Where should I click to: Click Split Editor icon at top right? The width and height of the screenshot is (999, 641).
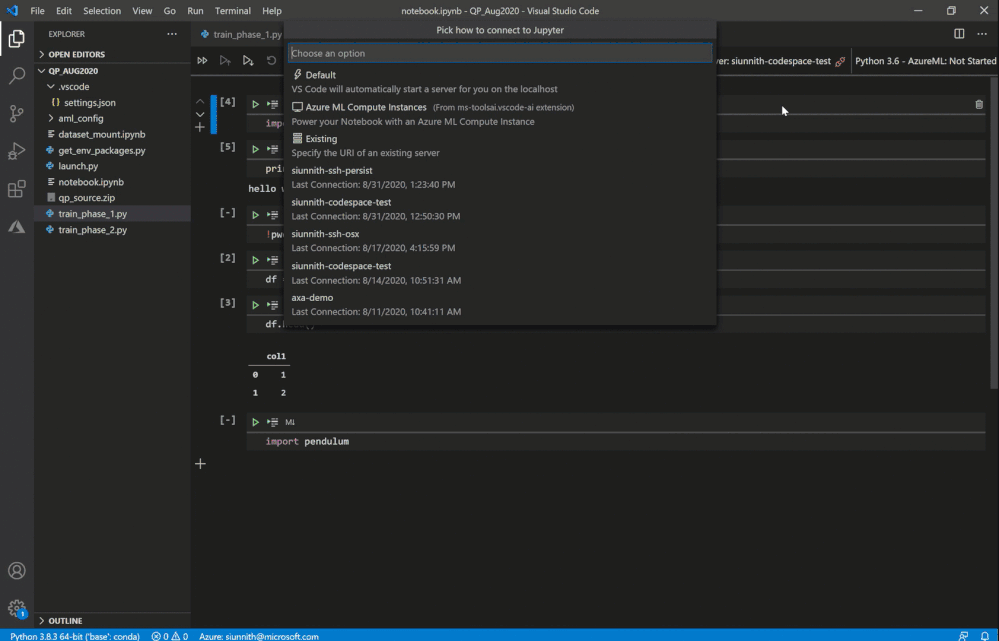coord(959,34)
